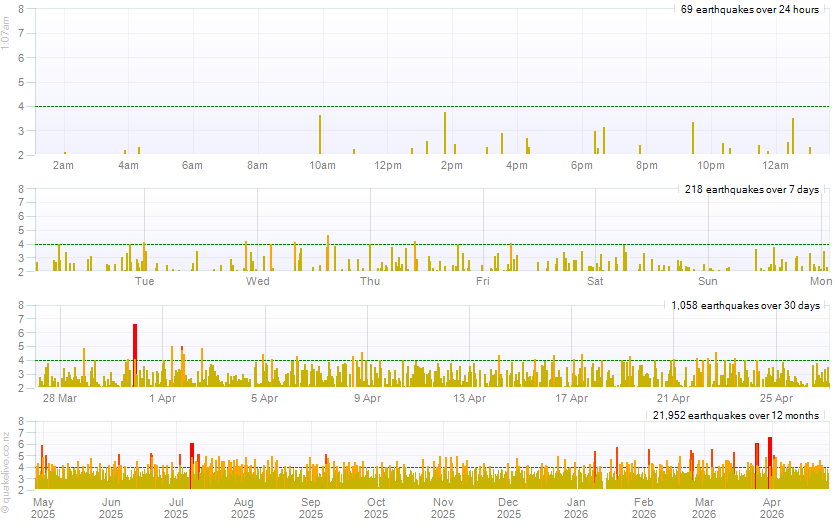Click the 'Nov 2025' label on the 12-month axis

coord(443,508)
